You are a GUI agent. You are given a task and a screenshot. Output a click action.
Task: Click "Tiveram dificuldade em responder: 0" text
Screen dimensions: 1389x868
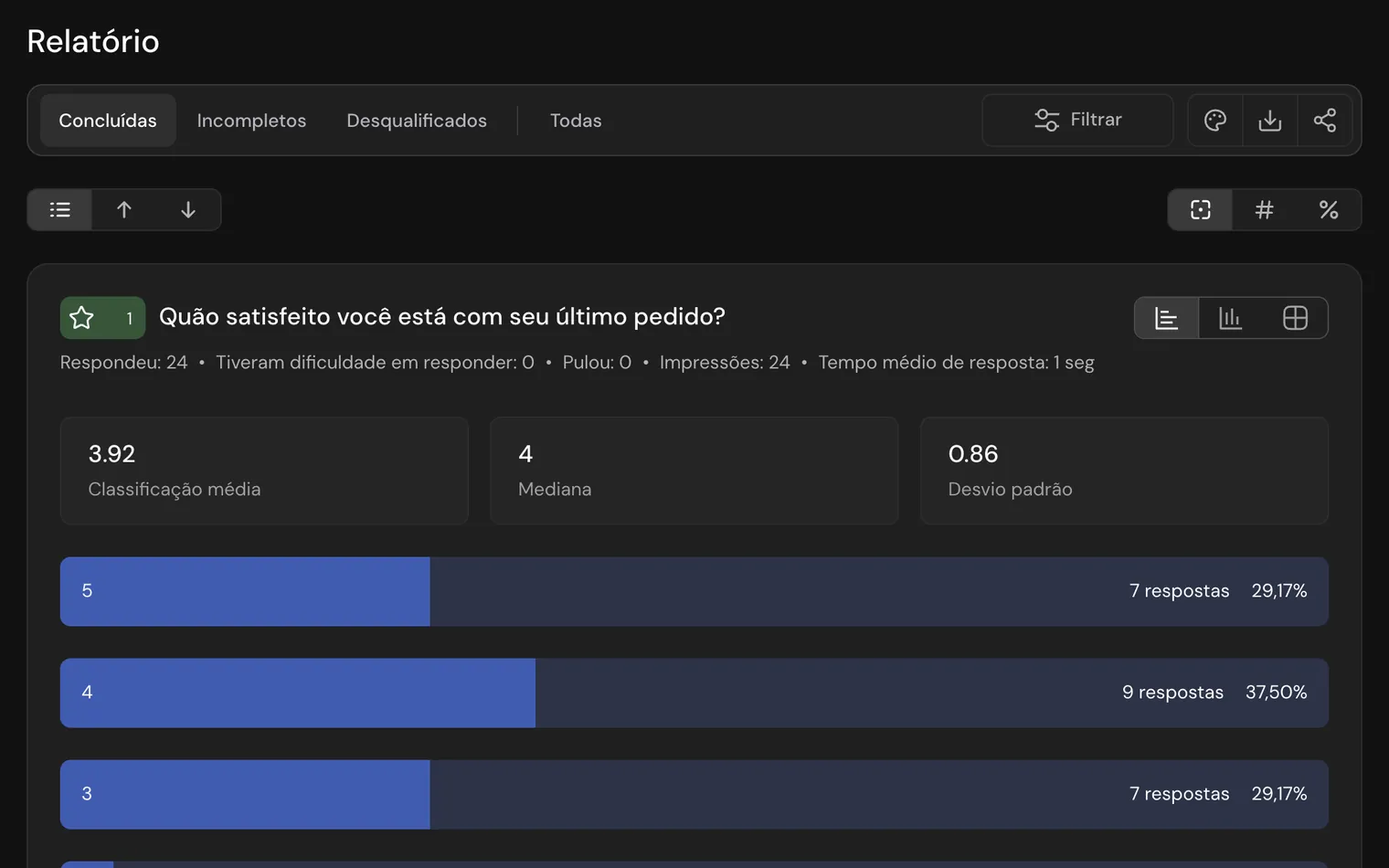click(375, 363)
